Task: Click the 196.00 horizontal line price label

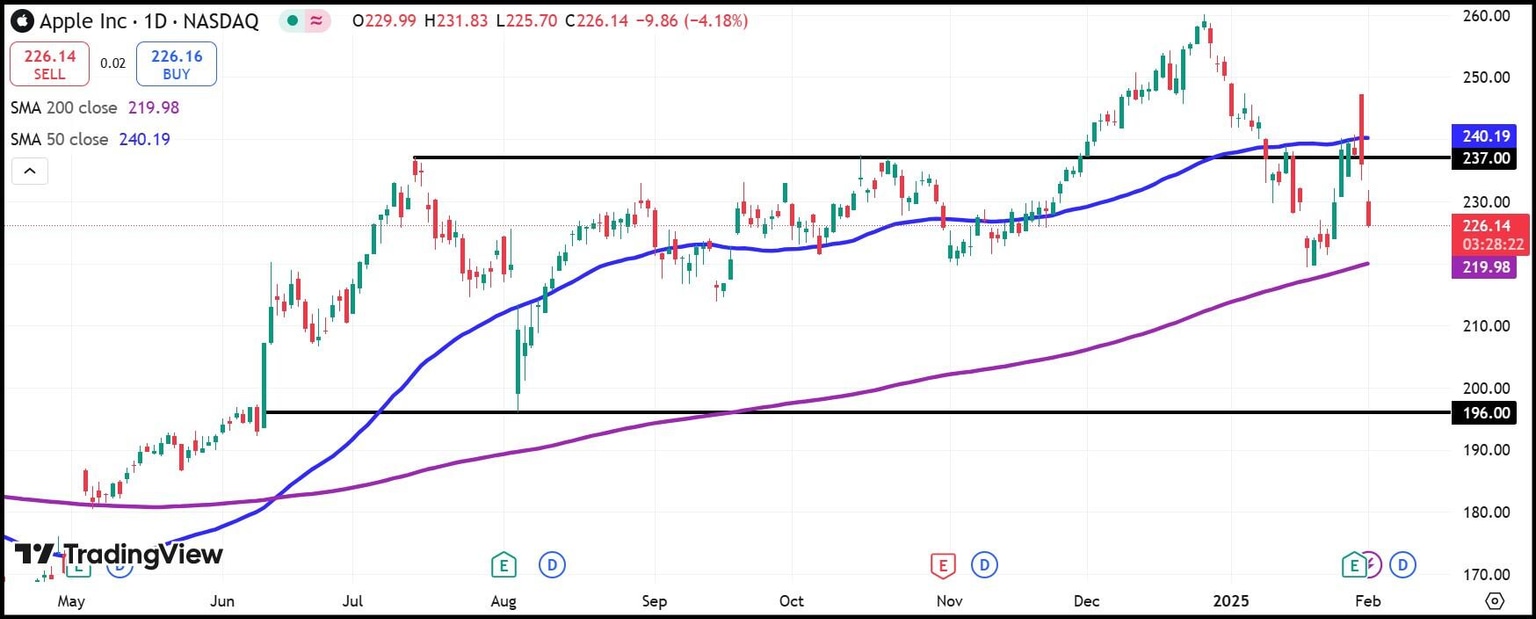Action: (x=1484, y=412)
